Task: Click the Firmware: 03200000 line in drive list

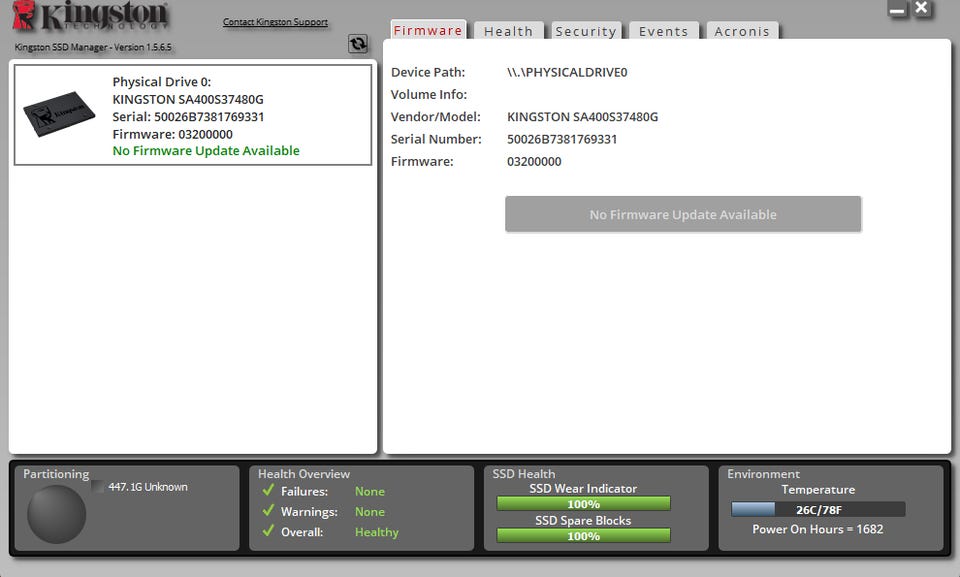Action: (x=173, y=134)
